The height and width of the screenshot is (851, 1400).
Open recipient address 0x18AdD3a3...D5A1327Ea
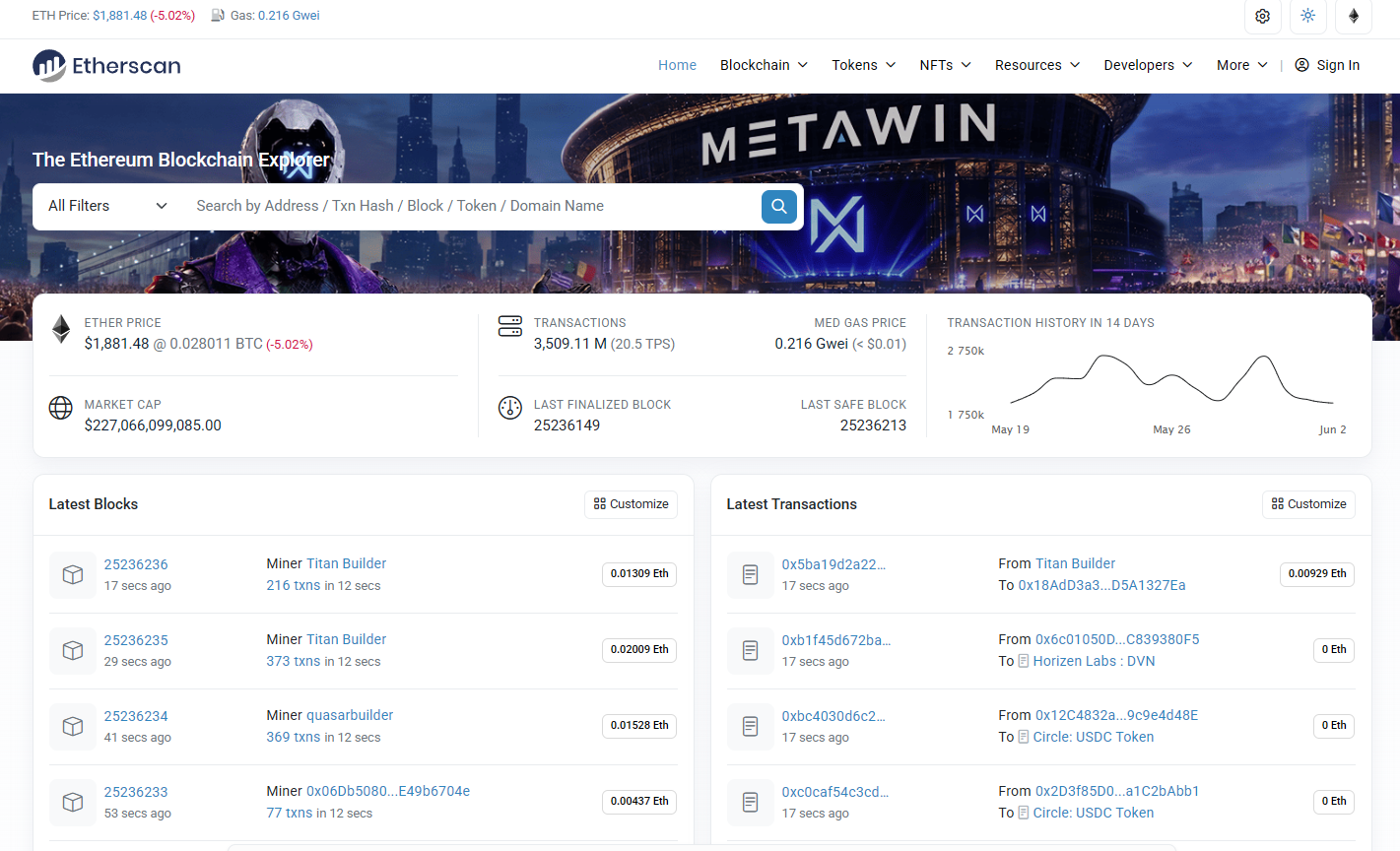pos(1101,585)
